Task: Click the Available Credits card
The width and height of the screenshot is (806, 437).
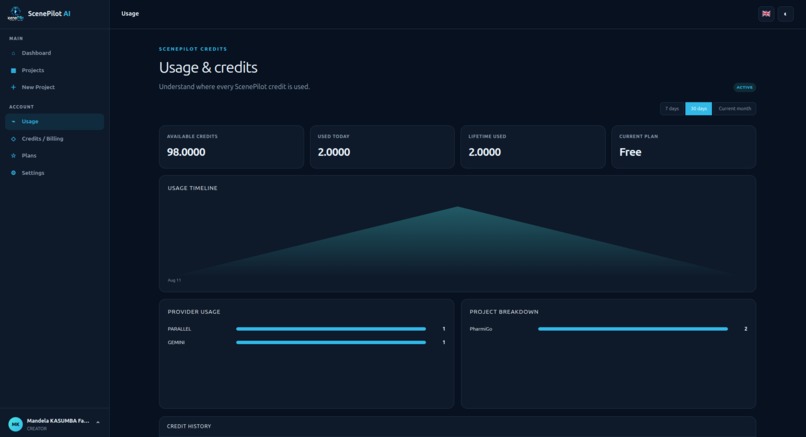Action: click(x=231, y=147)
